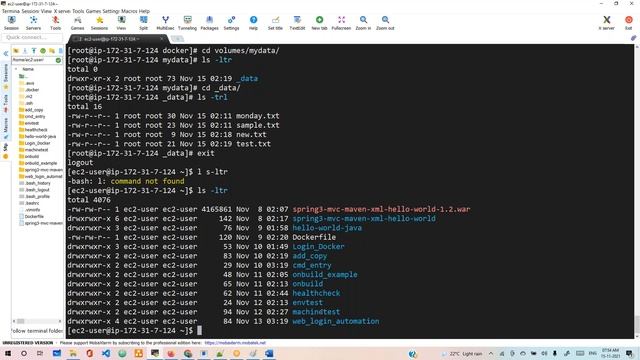
Task: Select Dockerfile in SFTP browser
Action: 31,216
